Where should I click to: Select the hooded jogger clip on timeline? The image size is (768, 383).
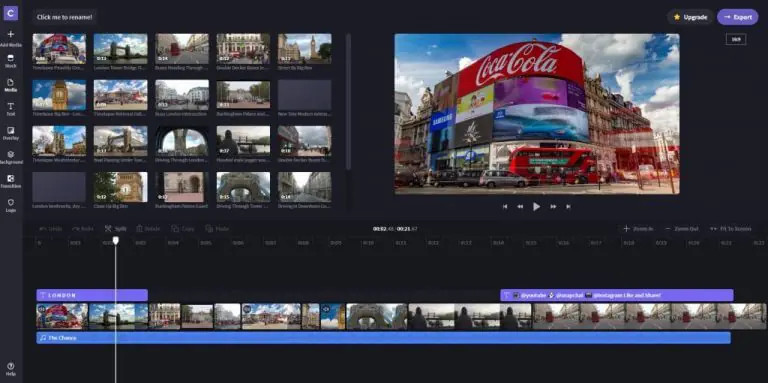[470, 316]
